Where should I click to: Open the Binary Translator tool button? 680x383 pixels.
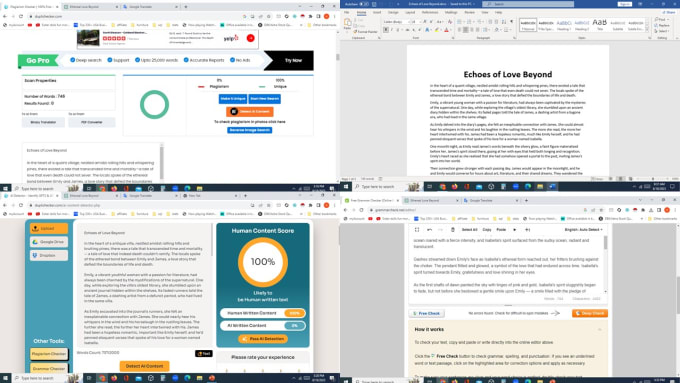[x=43, y=122]
